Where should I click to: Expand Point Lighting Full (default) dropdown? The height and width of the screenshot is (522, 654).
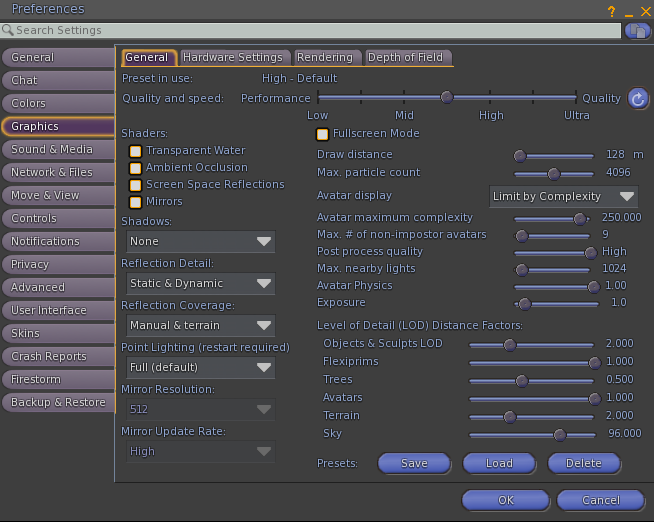201,367
